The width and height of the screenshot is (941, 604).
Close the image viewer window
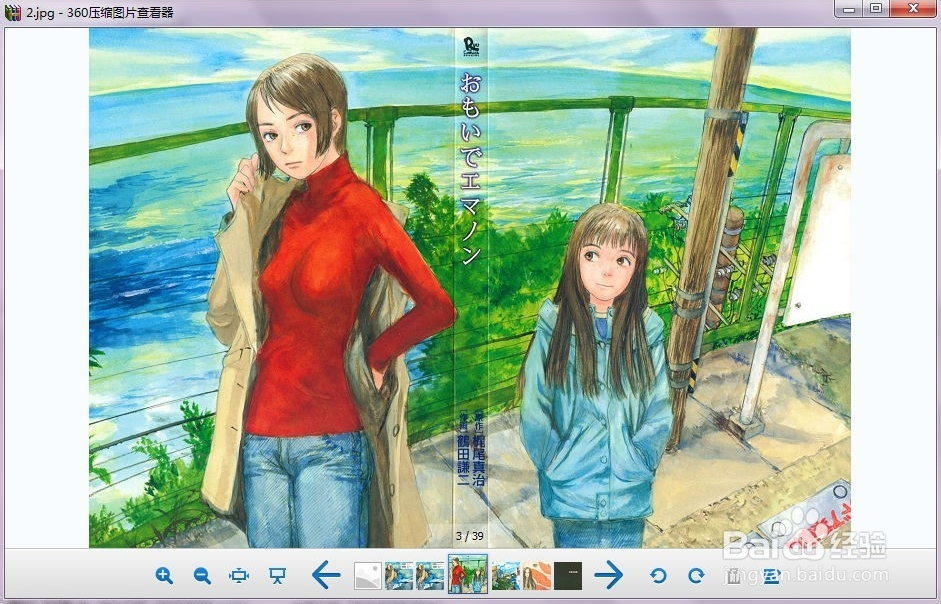pos(913,8)
